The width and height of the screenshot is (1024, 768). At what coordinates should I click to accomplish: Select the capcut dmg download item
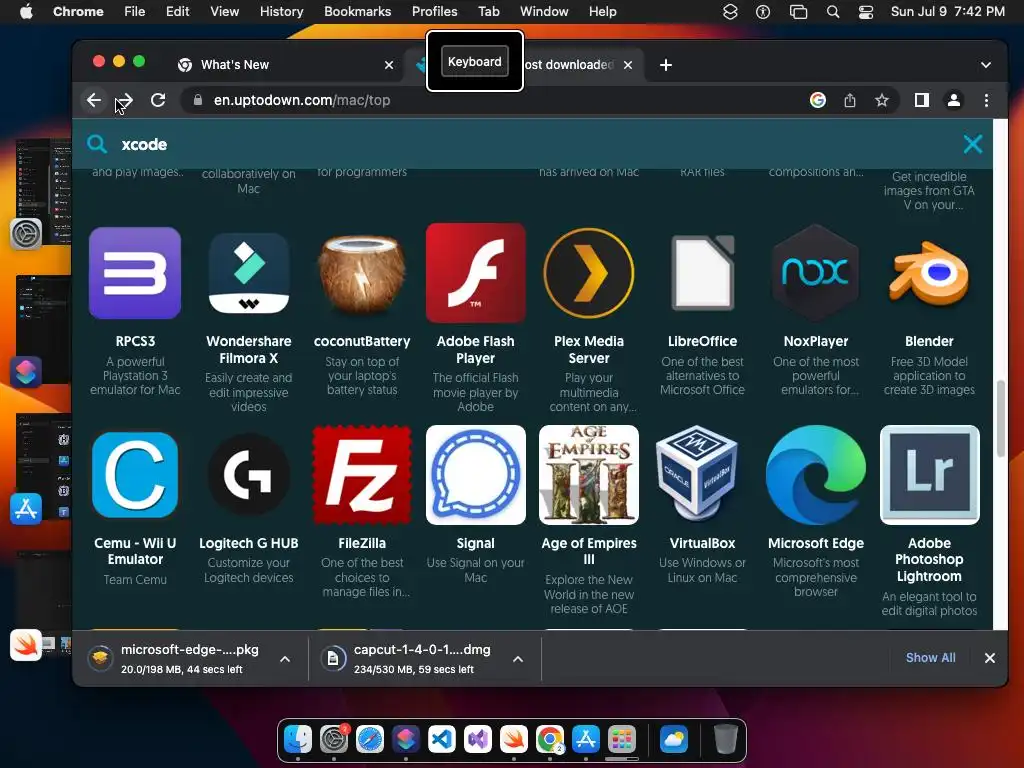[422, 659]
